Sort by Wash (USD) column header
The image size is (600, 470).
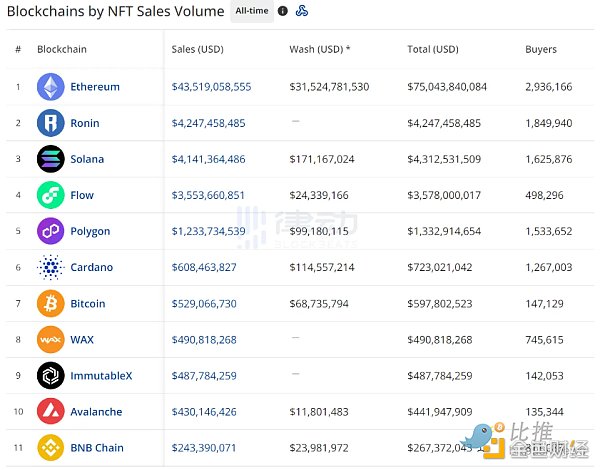point(317,49)
